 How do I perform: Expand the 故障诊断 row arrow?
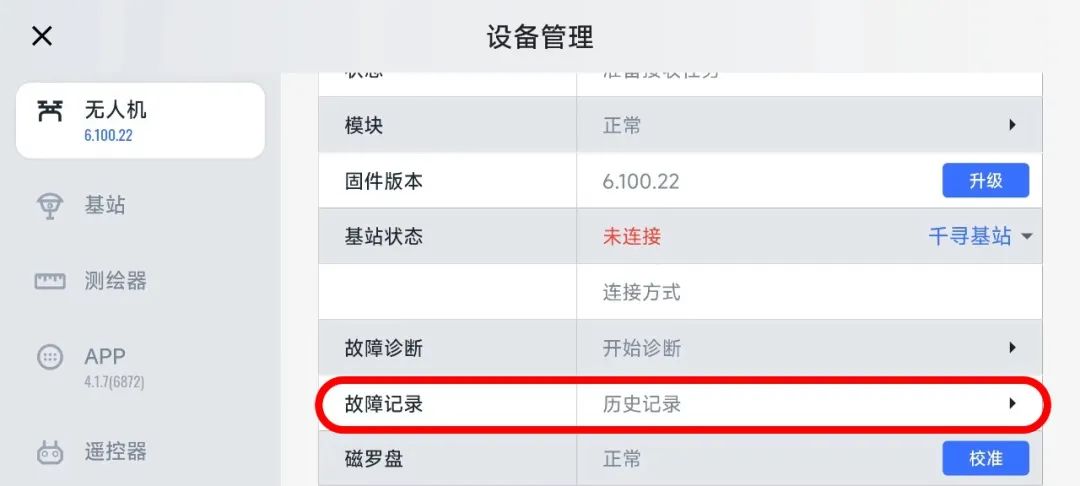tap(1012, 348)
